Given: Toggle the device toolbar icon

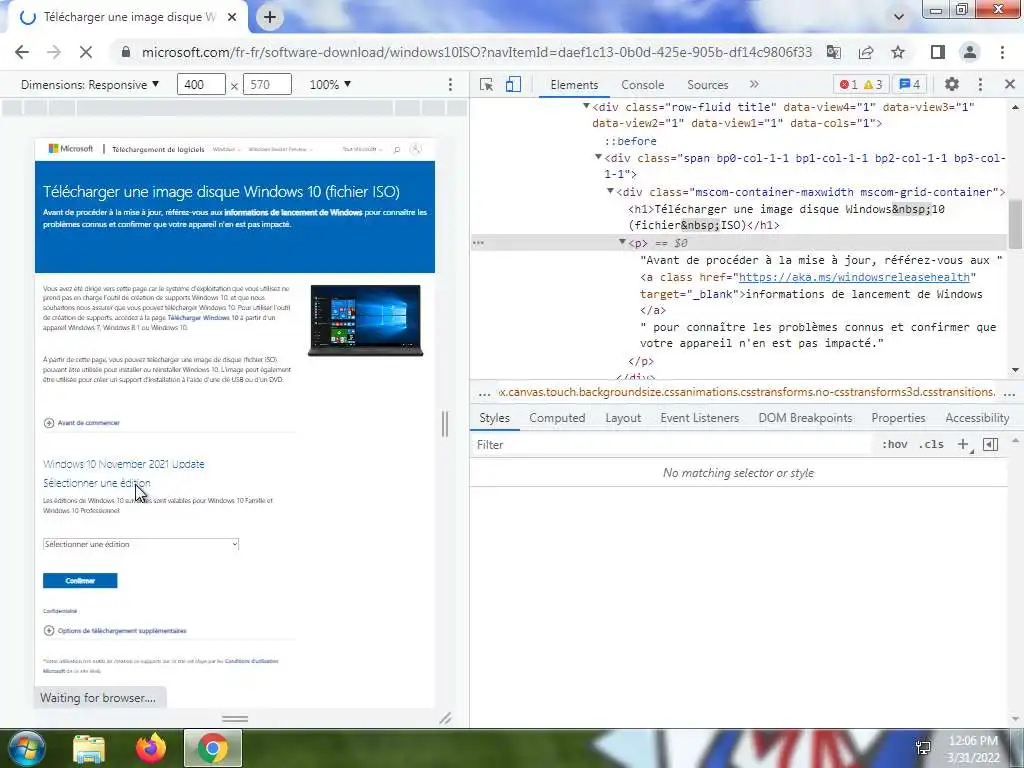Looking at the screenshot, I should pos(513,84).
